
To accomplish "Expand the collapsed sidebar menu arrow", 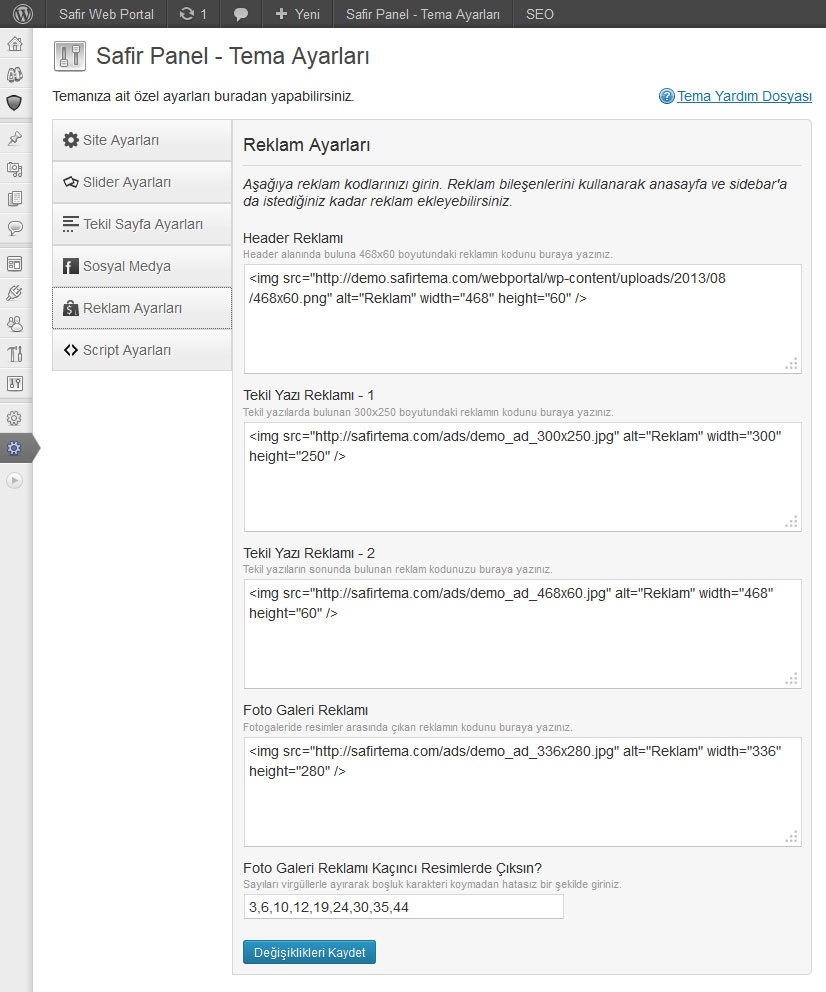I will [15, 480].
